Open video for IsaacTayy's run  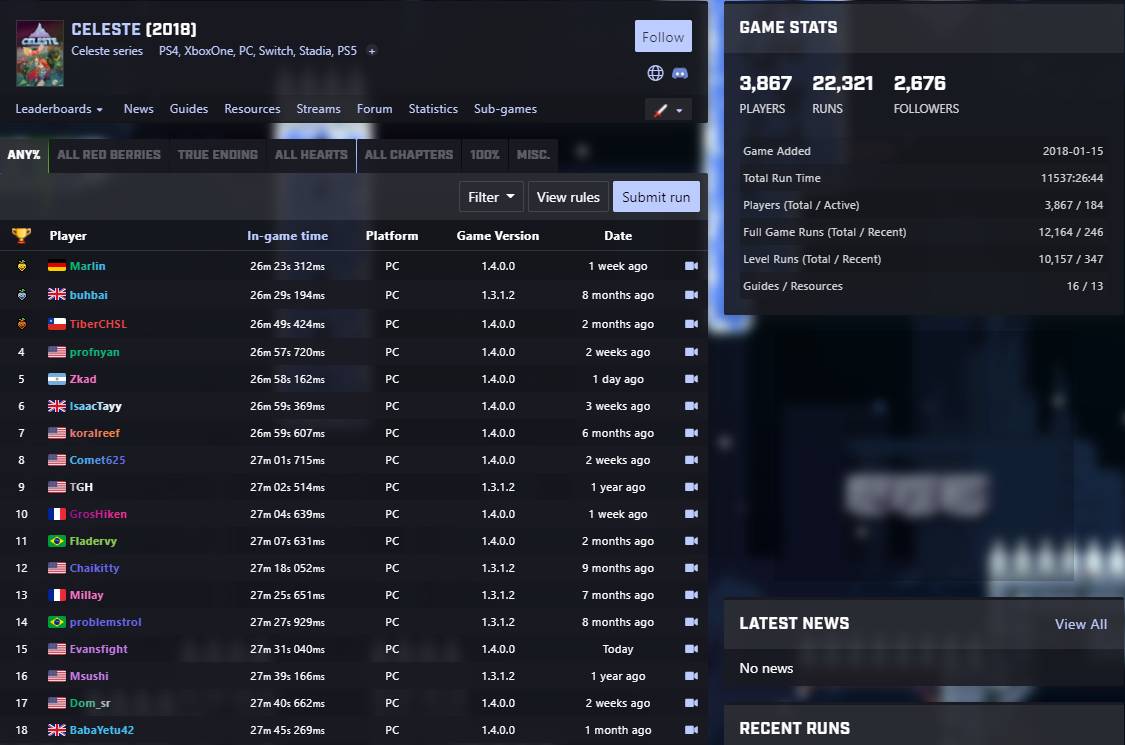pos(691,406)
